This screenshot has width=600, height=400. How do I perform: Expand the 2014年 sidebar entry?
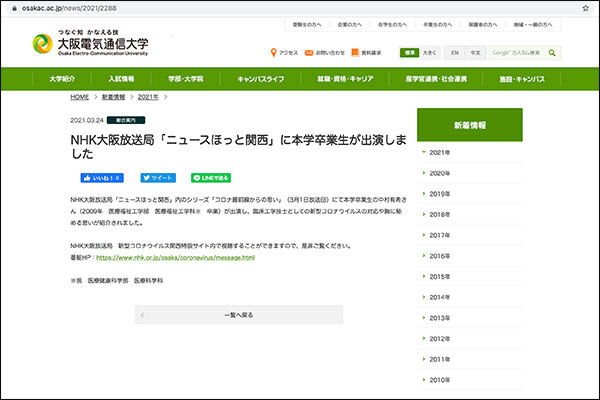coord(470,297)
